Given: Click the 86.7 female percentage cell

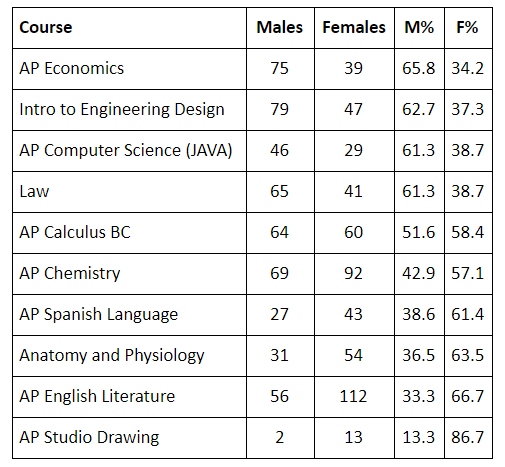Looking at the screenshot, I should tap(468, 438).
